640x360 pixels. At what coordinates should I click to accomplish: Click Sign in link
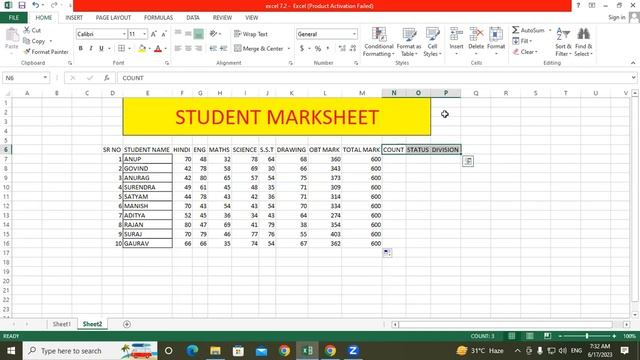point(616,17)
